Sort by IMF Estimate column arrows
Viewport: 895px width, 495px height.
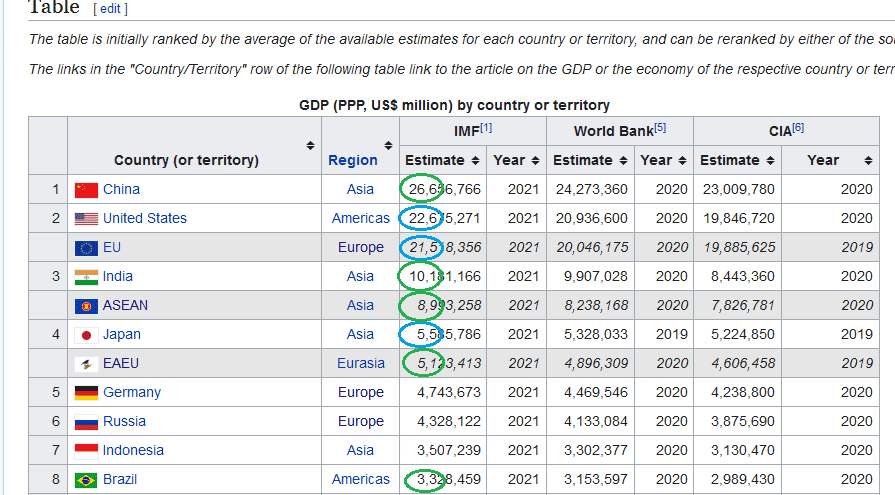pyautogui.click(x=475, y=161)
